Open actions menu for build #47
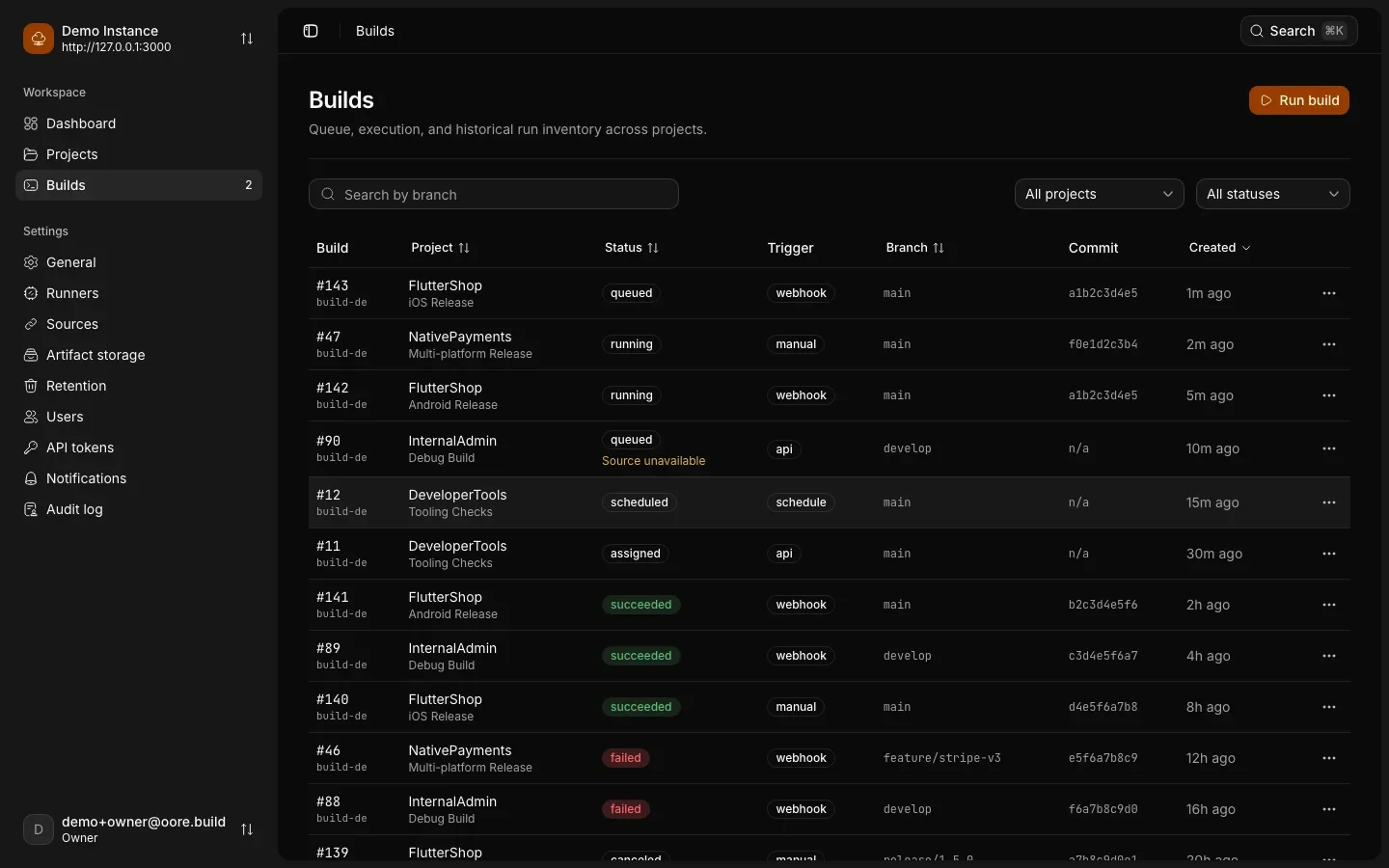The image size is (1389, 868). [x=1329, y=344]
